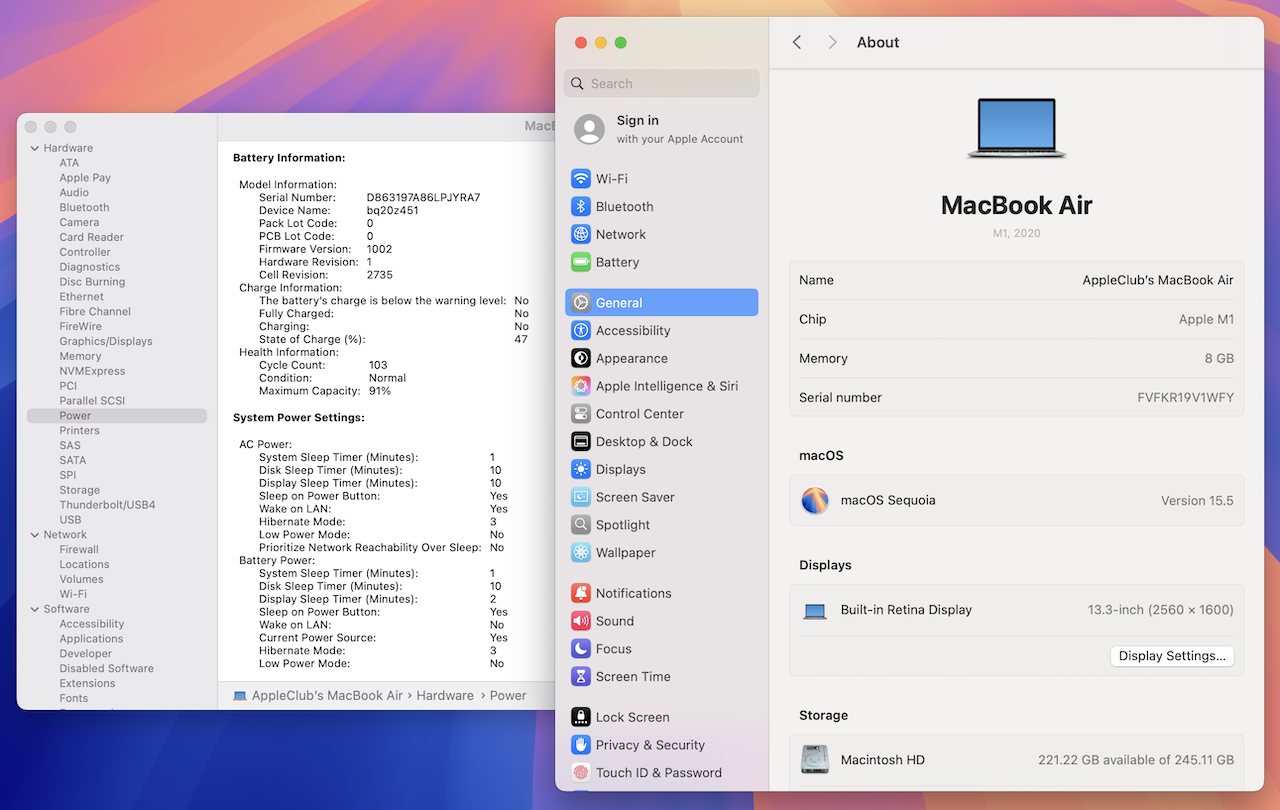Select NVMExpress in System Information
Screen dimensions: 1280x810
pos(92,371)
